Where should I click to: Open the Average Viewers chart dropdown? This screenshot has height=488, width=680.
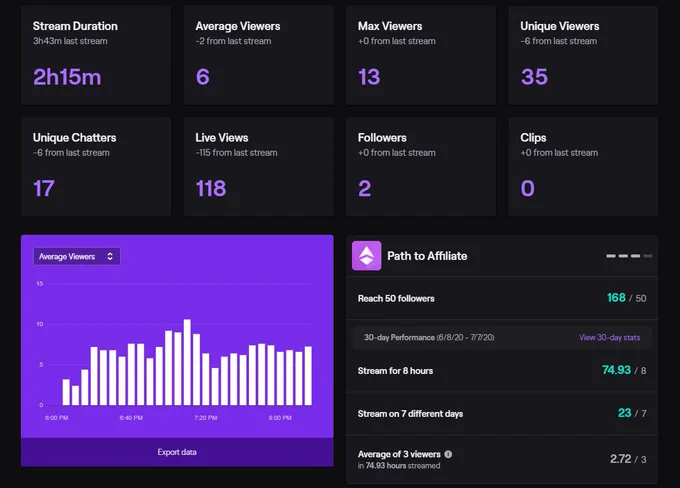[77, 256]
